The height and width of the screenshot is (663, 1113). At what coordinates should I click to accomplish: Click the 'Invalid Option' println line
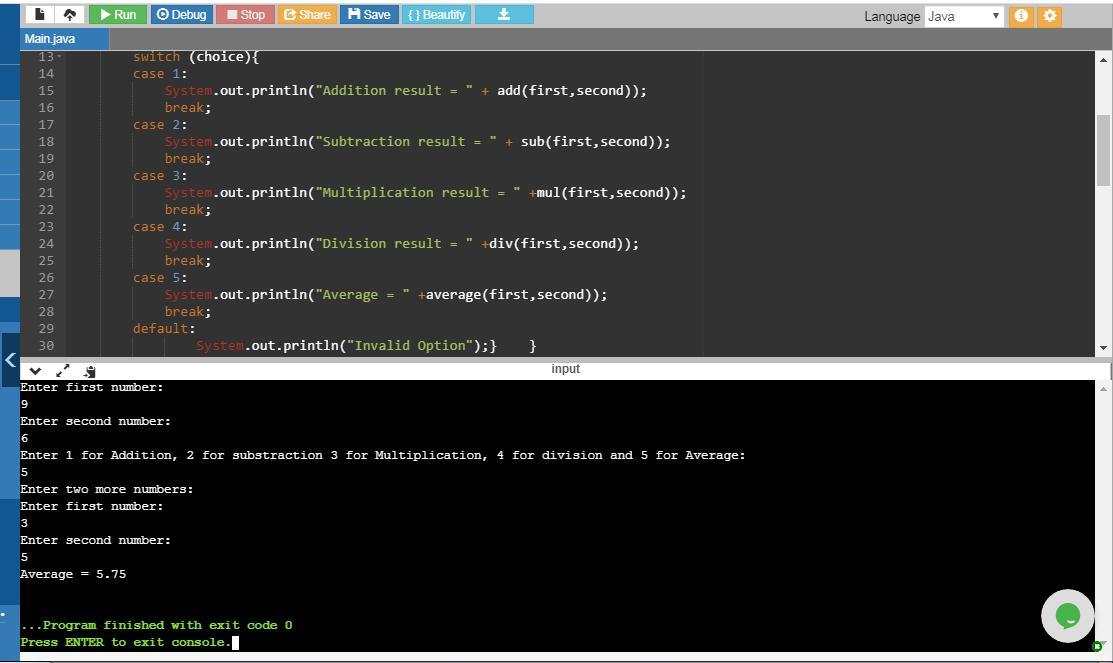tap(346, 346)
